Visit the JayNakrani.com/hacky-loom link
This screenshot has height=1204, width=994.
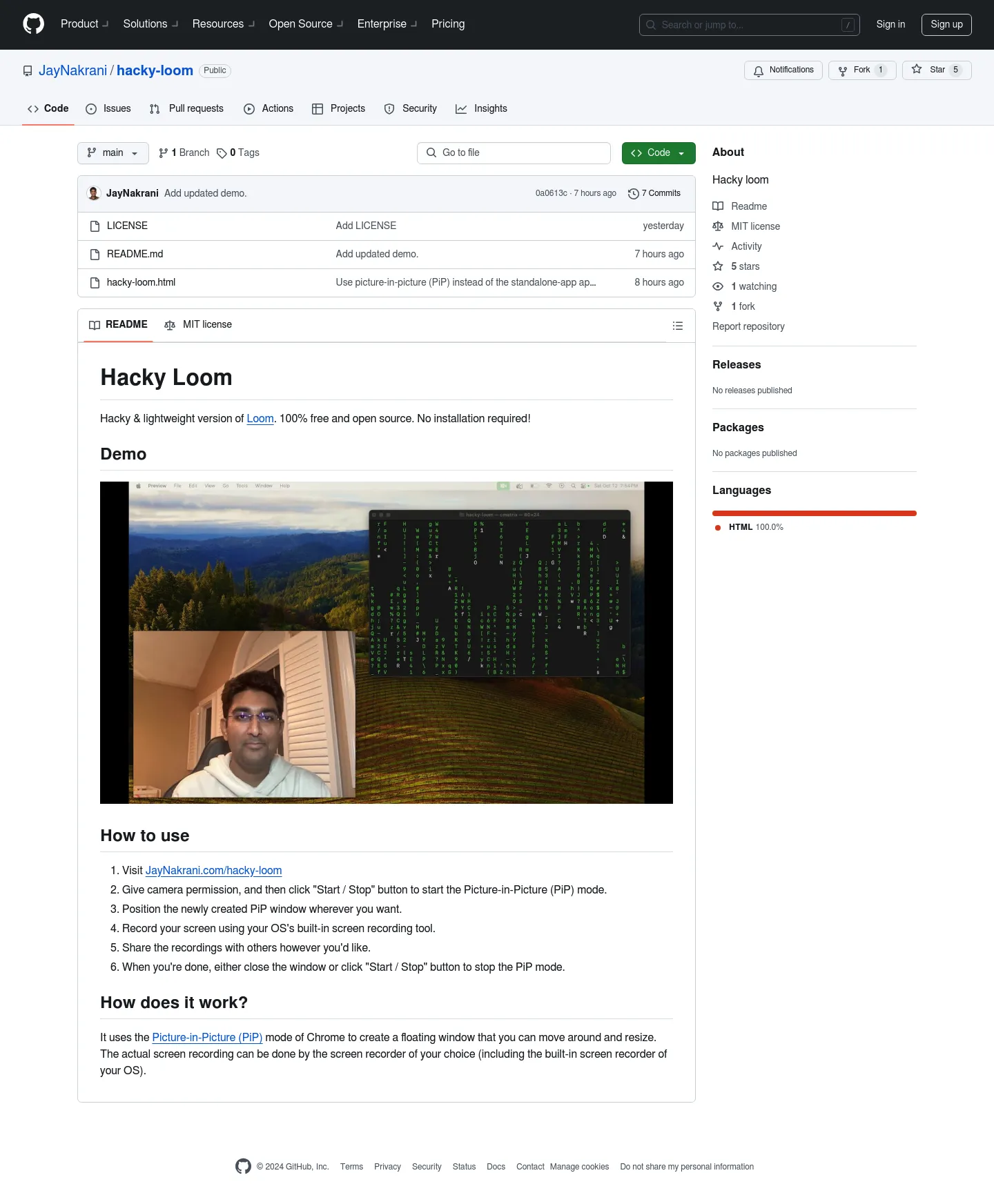click(x=213, y=871)
